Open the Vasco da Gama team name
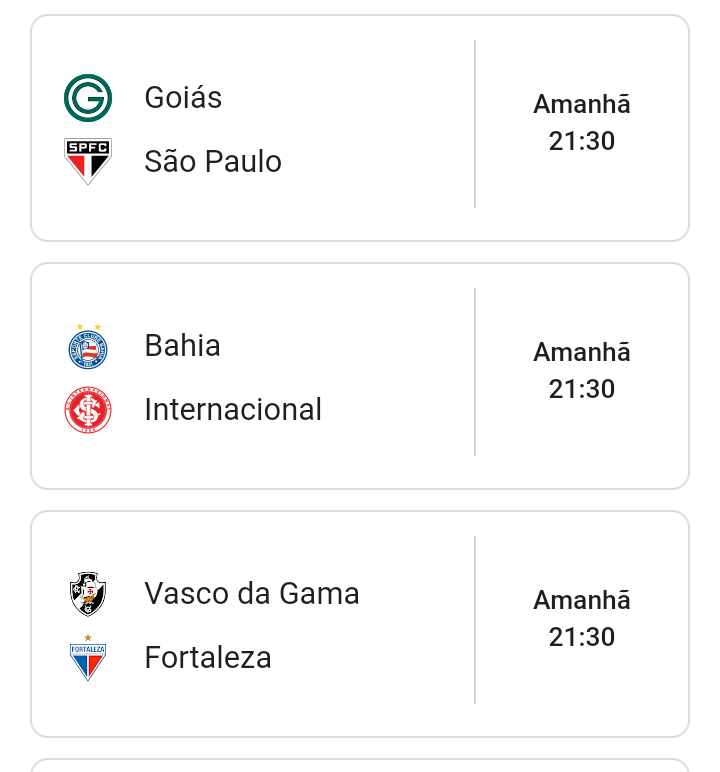 click(x=252, y=594)
